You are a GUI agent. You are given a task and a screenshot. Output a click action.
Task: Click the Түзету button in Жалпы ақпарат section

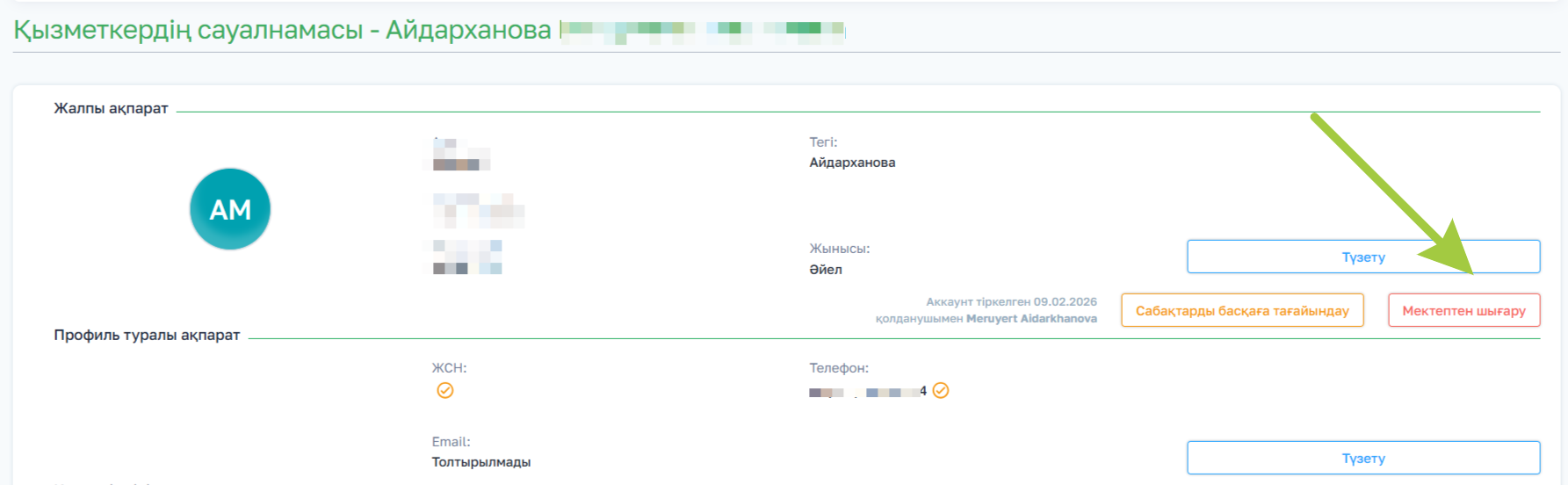pos(1363,257)
